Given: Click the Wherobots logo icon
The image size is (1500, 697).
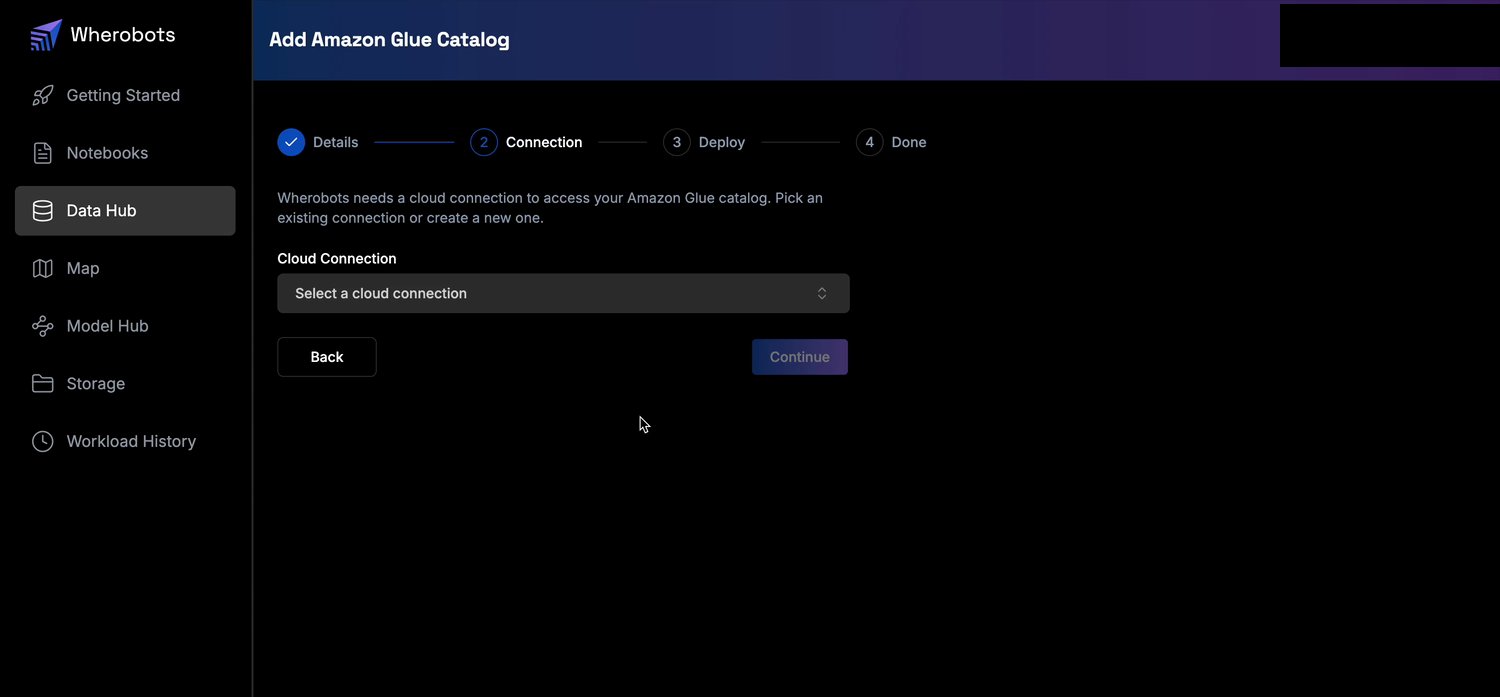Looking at the screenshot, I should pyautogui.click(x=46, y=35).
